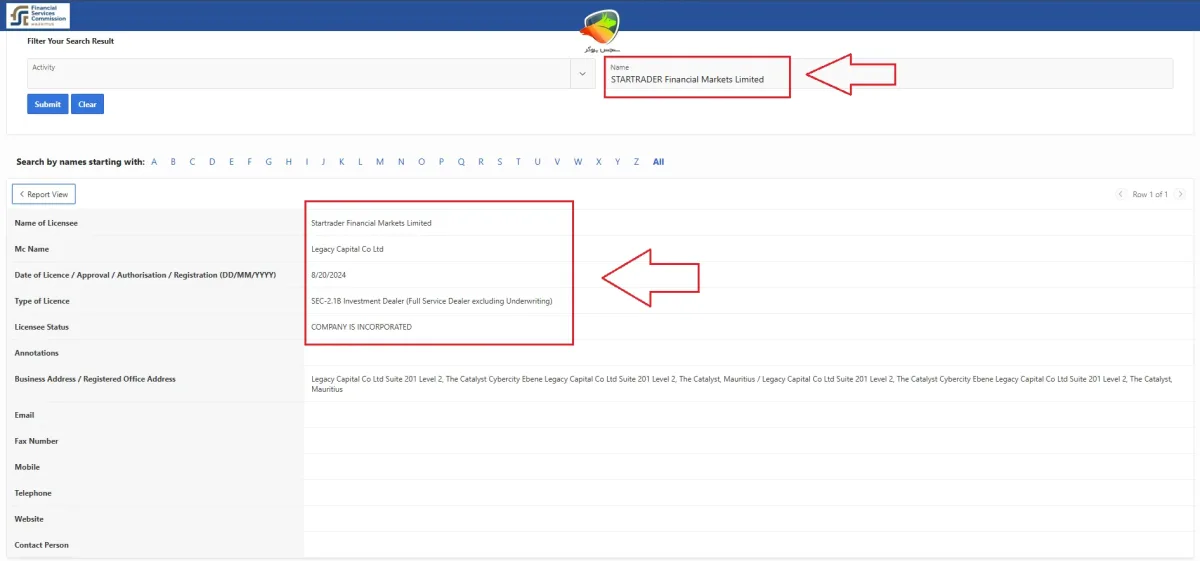Filter names starting with X

point(599,162)
